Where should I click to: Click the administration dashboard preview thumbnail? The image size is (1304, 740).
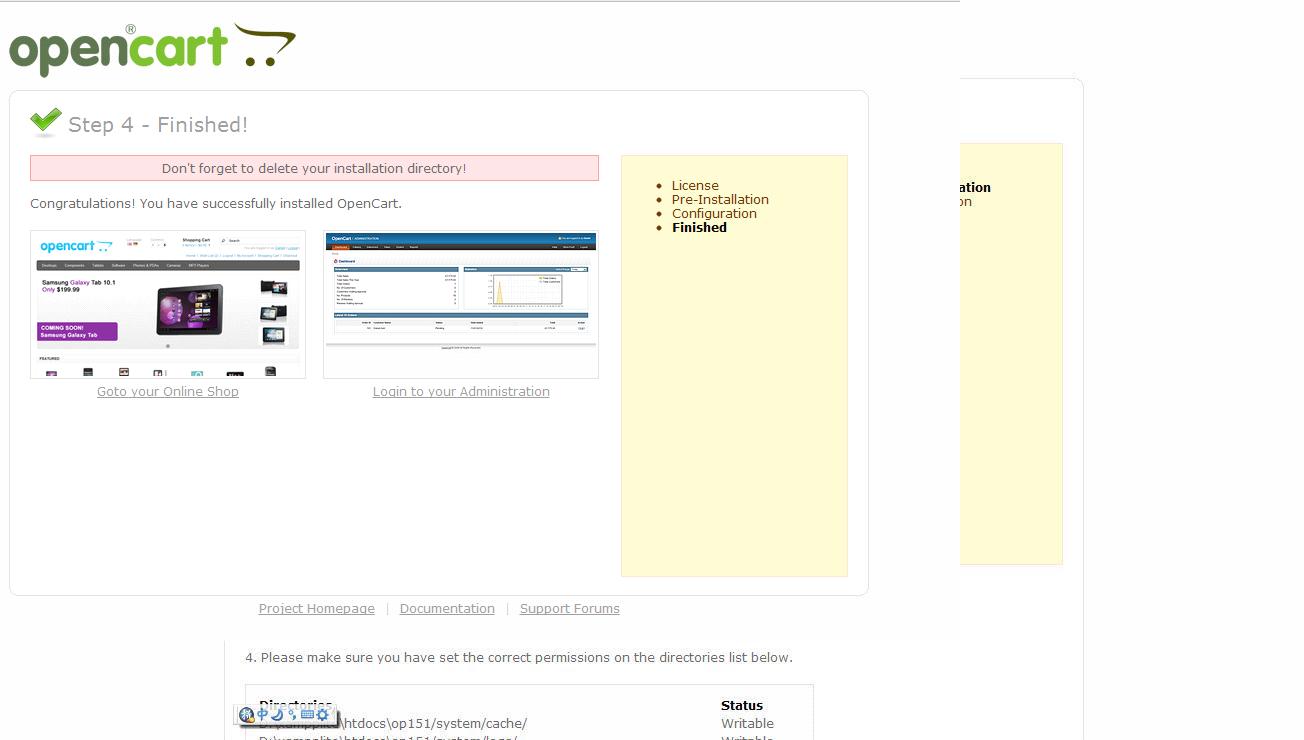tap(460, 304)
